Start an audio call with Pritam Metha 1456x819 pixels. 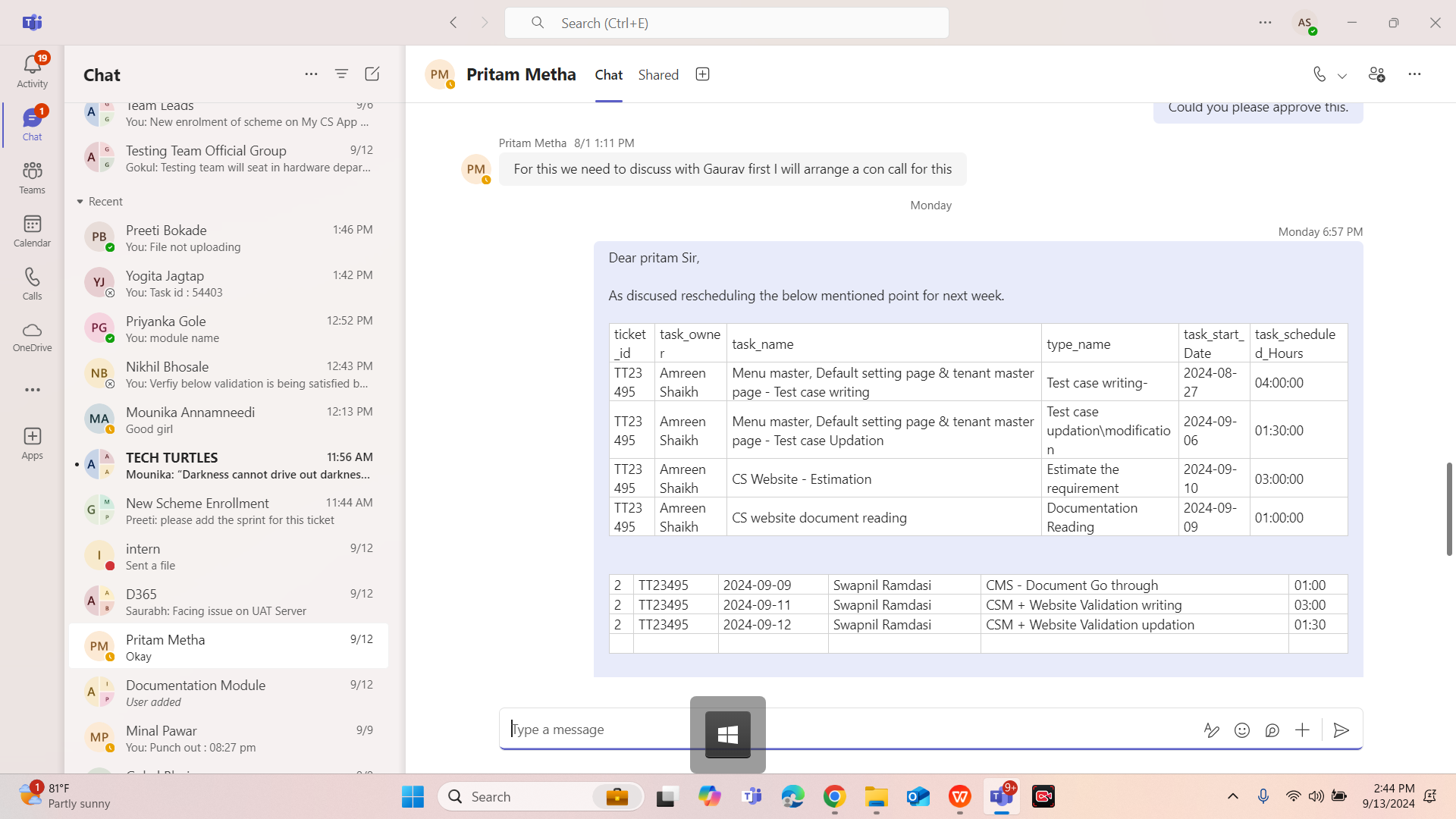[1319, 74]
